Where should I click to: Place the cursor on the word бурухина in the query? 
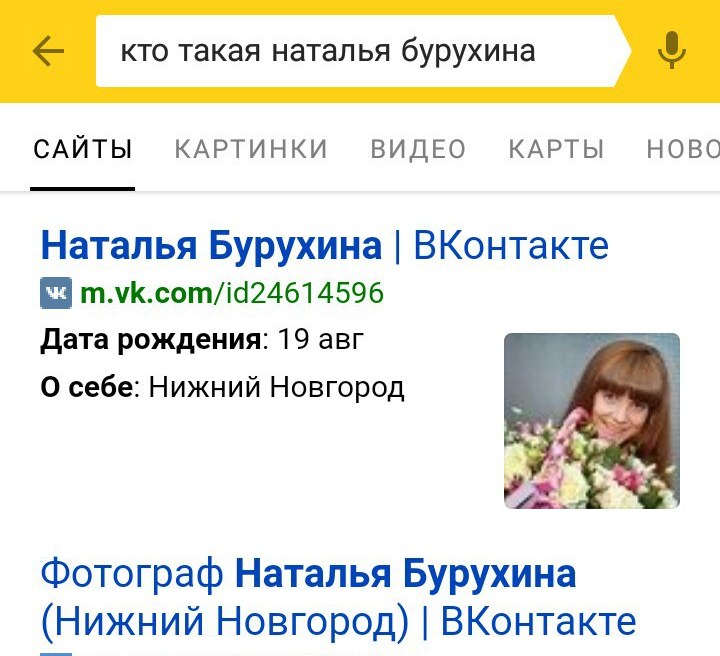[468, 51]
